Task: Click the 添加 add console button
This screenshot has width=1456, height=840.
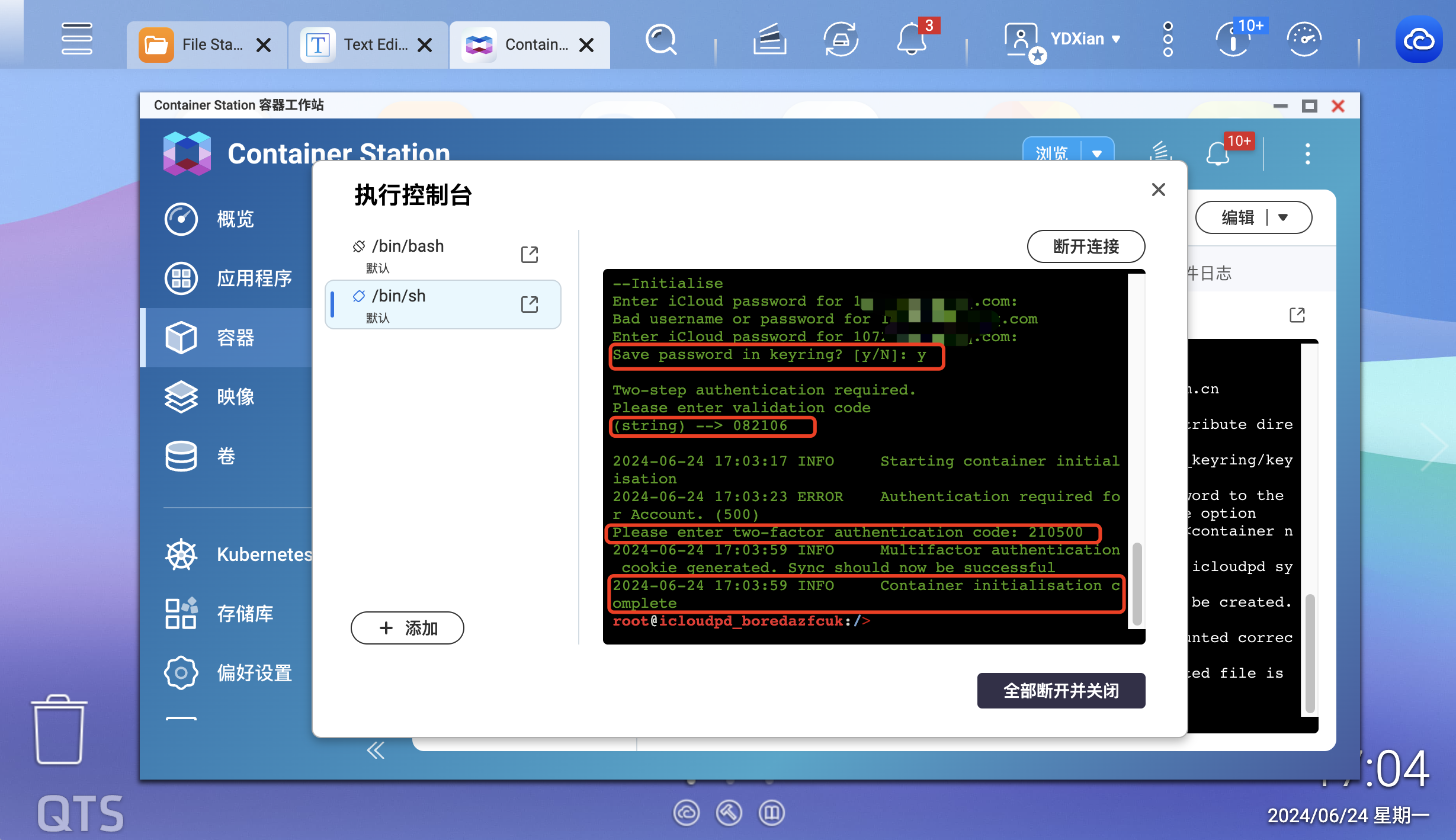Action: [x=408, y=628]
